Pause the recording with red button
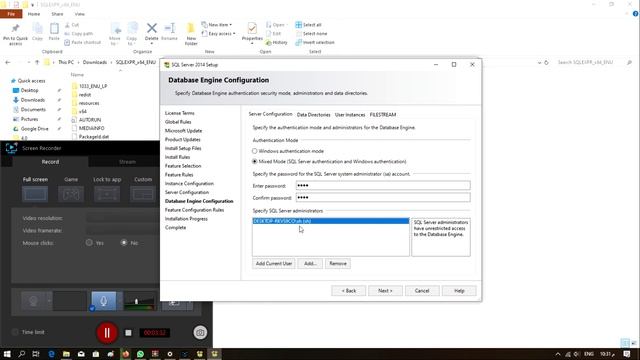Screen dimensions: 640x360 pos(107,333)
